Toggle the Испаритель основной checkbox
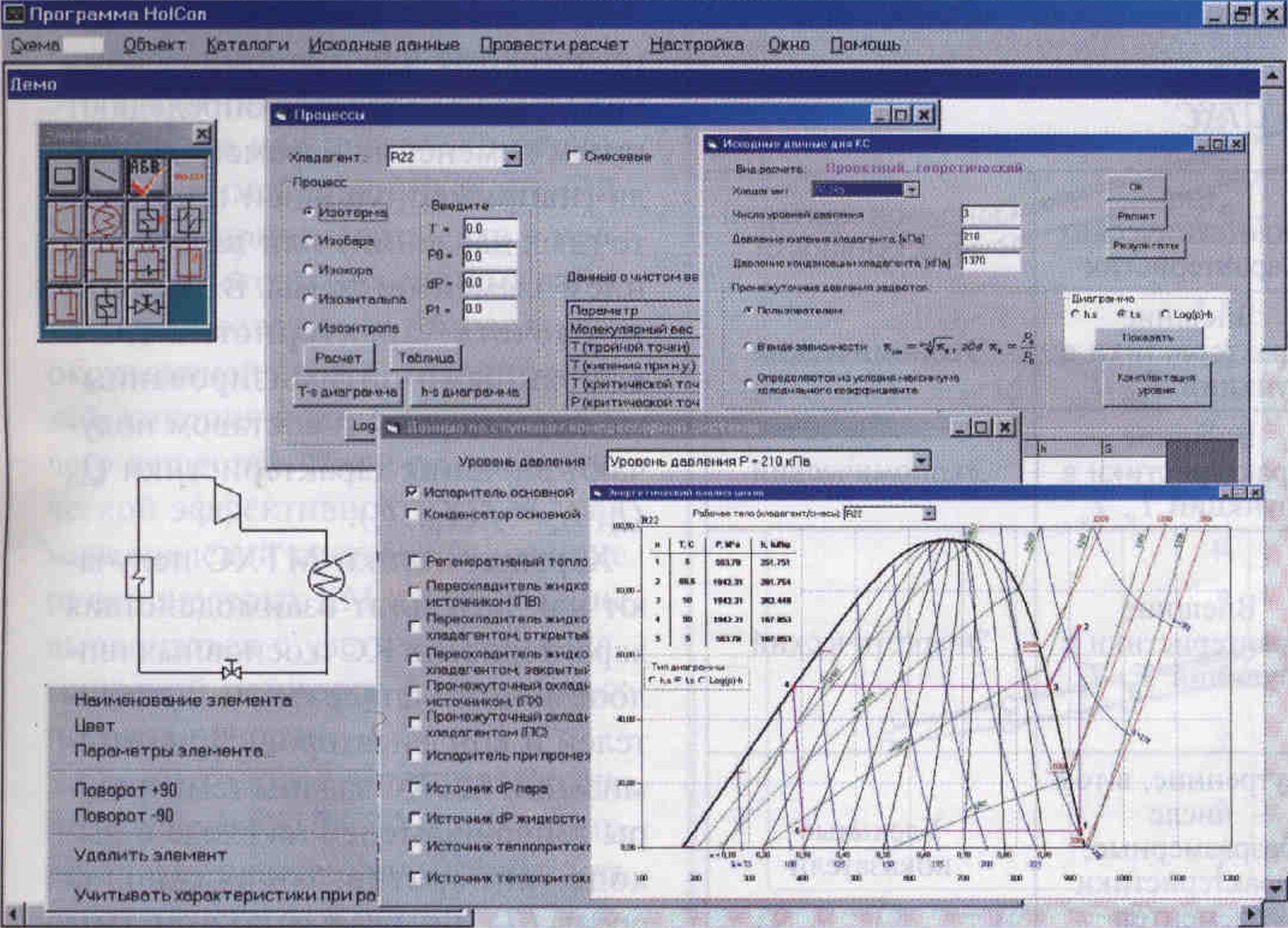 [x=412, y=492]
